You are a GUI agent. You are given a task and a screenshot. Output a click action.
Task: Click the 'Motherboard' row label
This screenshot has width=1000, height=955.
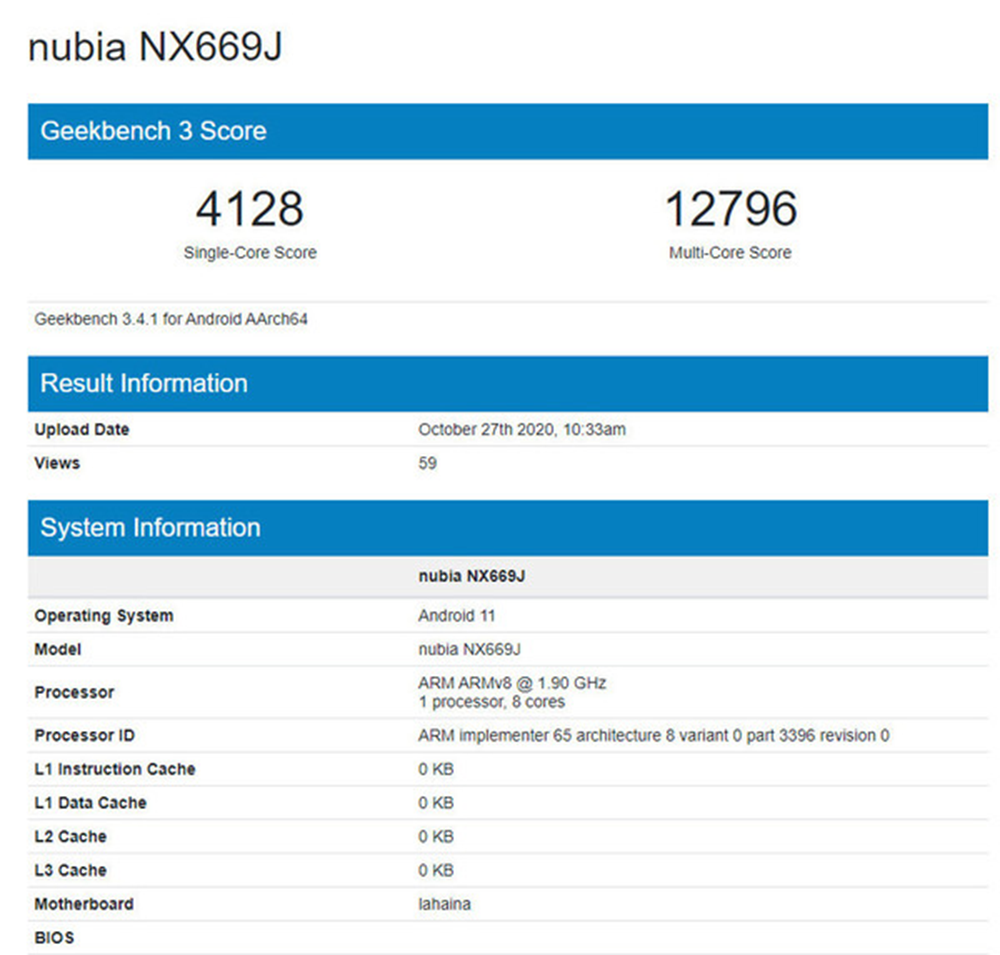(x=84, y=905)
